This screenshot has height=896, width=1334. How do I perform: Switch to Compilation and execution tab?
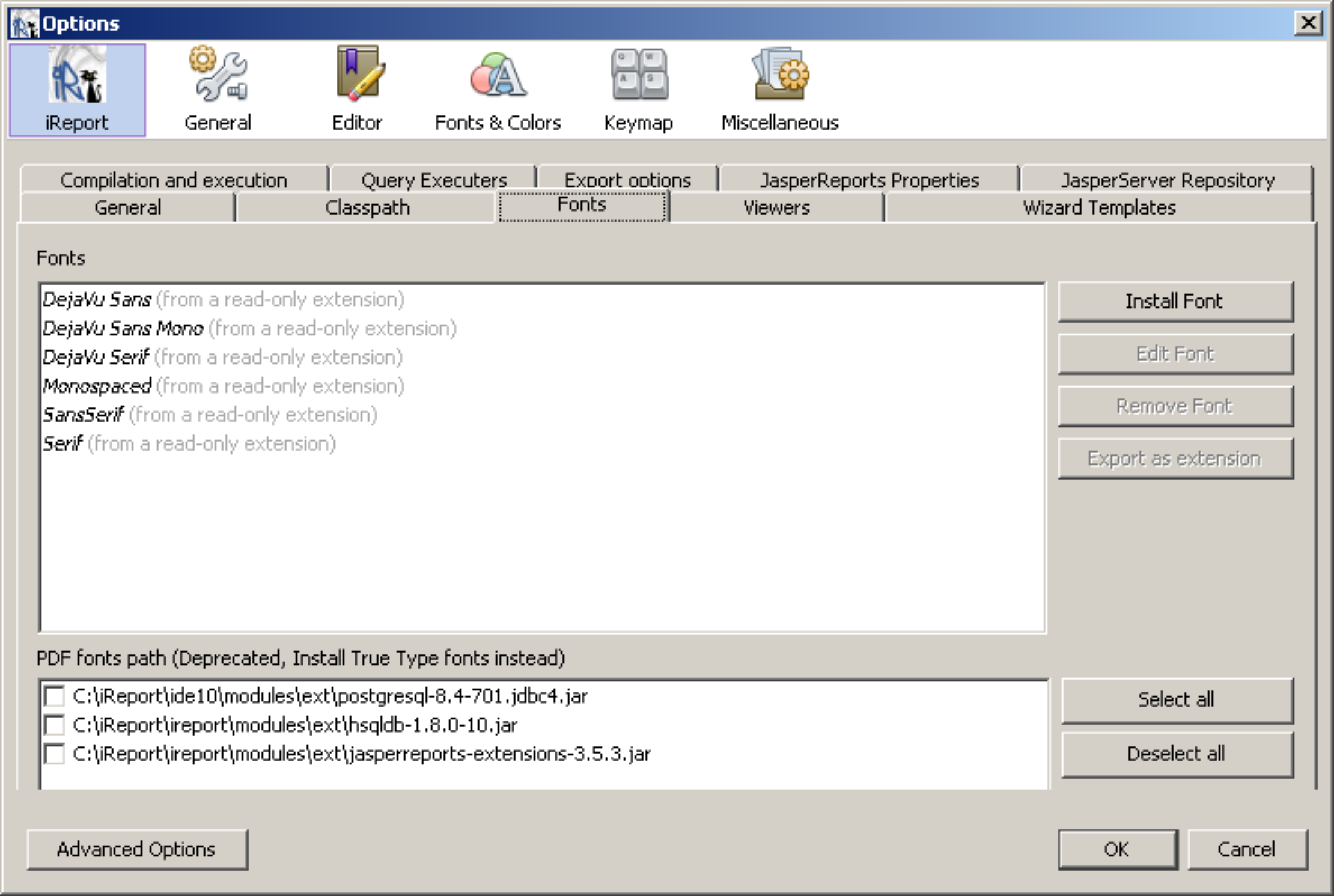tap(174, 180)
